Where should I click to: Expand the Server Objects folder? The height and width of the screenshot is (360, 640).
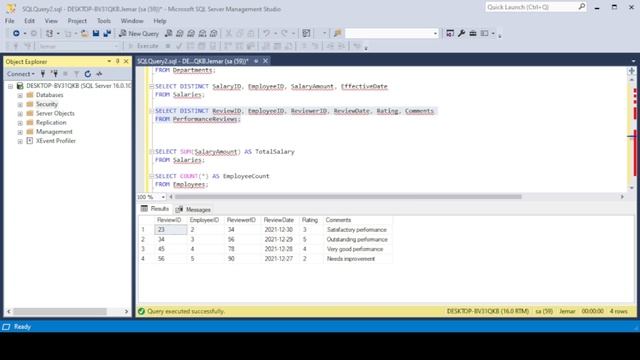20,114
